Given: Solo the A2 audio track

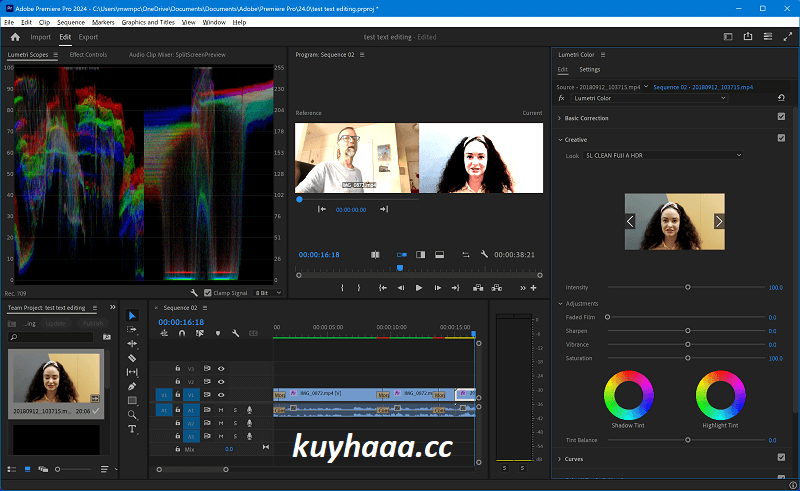Looking at the screenshot, I should [235, 423].
